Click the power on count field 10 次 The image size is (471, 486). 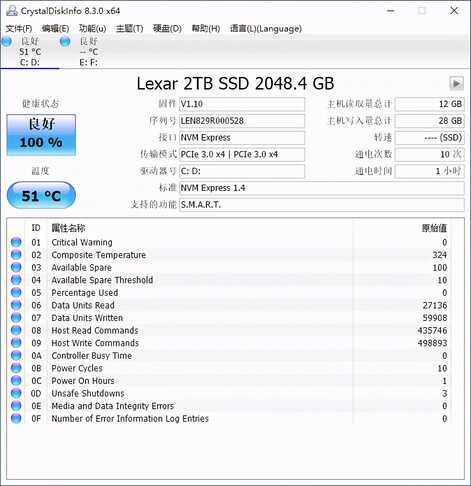click(x=429, y=154)
